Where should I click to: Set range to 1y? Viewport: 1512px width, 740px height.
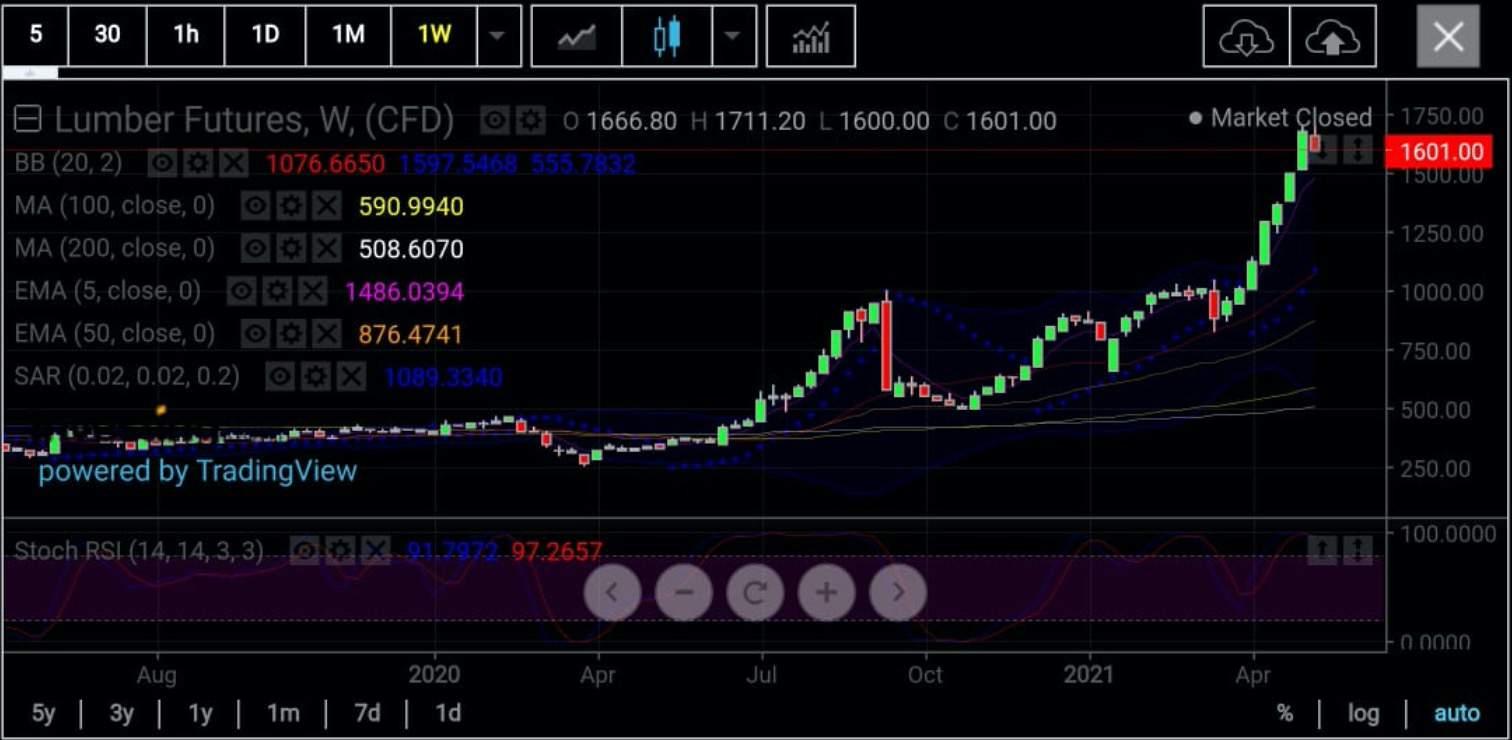(x=200, y=713)
